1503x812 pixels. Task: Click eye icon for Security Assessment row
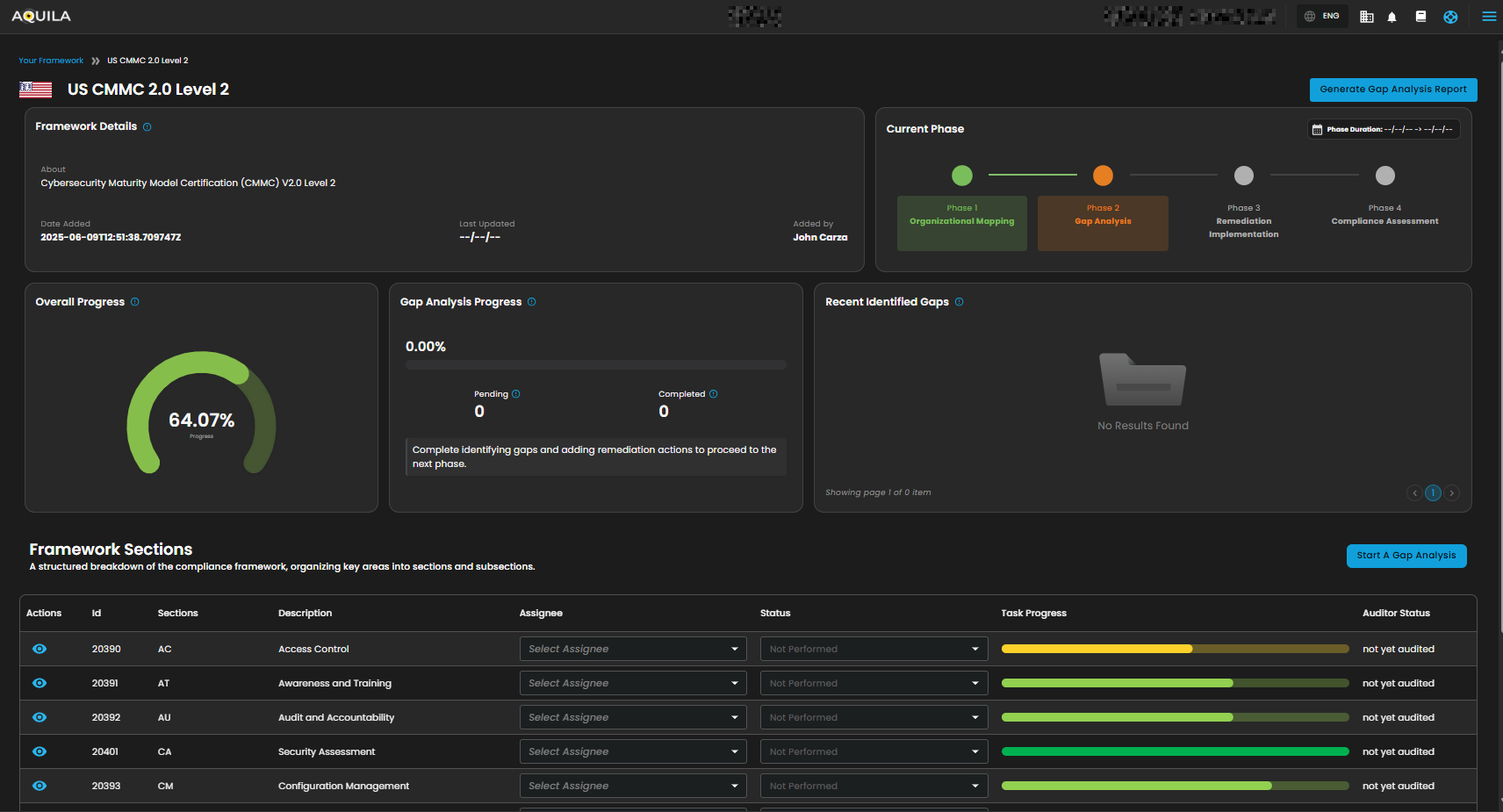click(x=40, y=751)
